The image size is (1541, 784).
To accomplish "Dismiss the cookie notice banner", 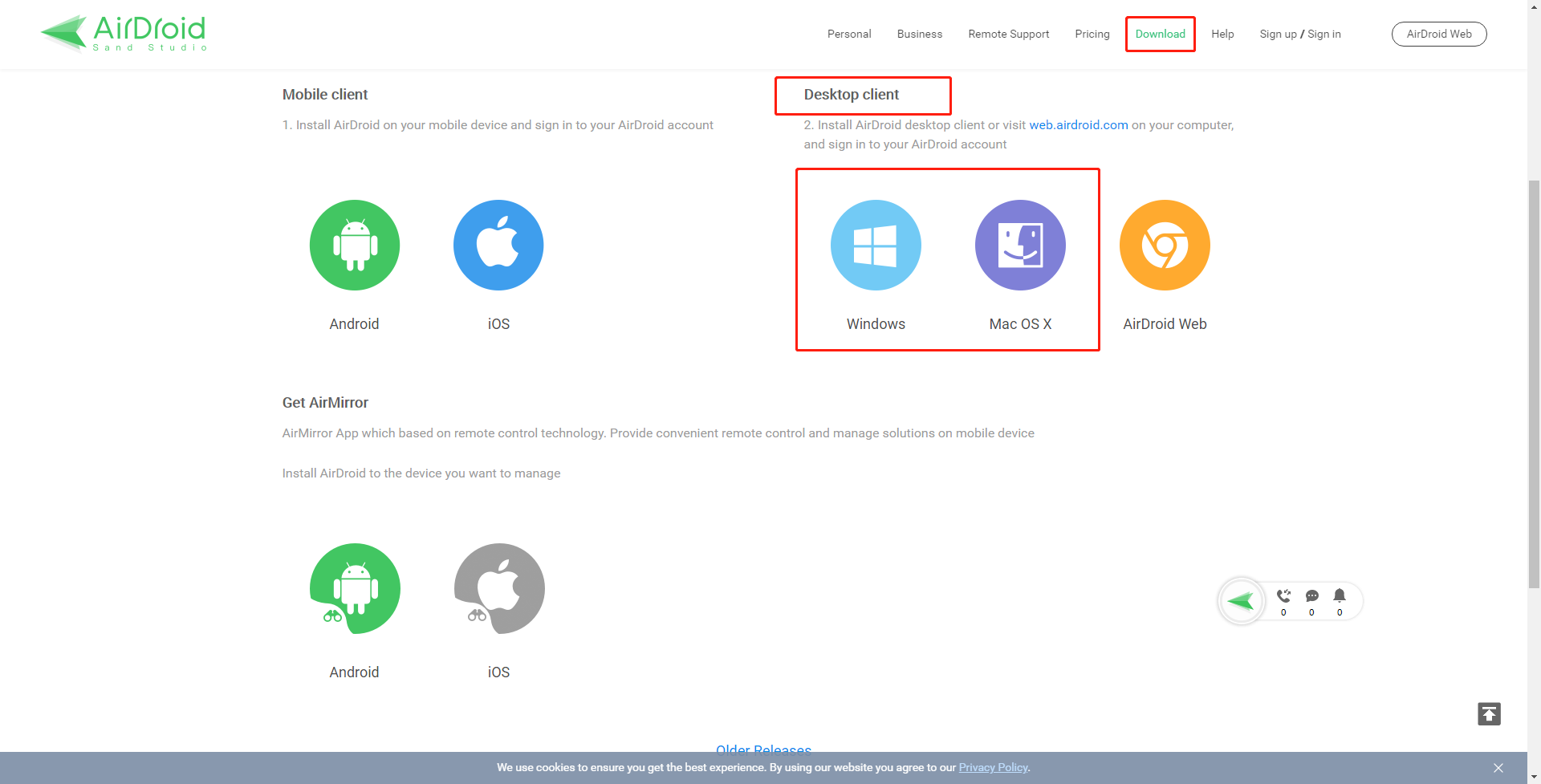I will point(1498,768).
